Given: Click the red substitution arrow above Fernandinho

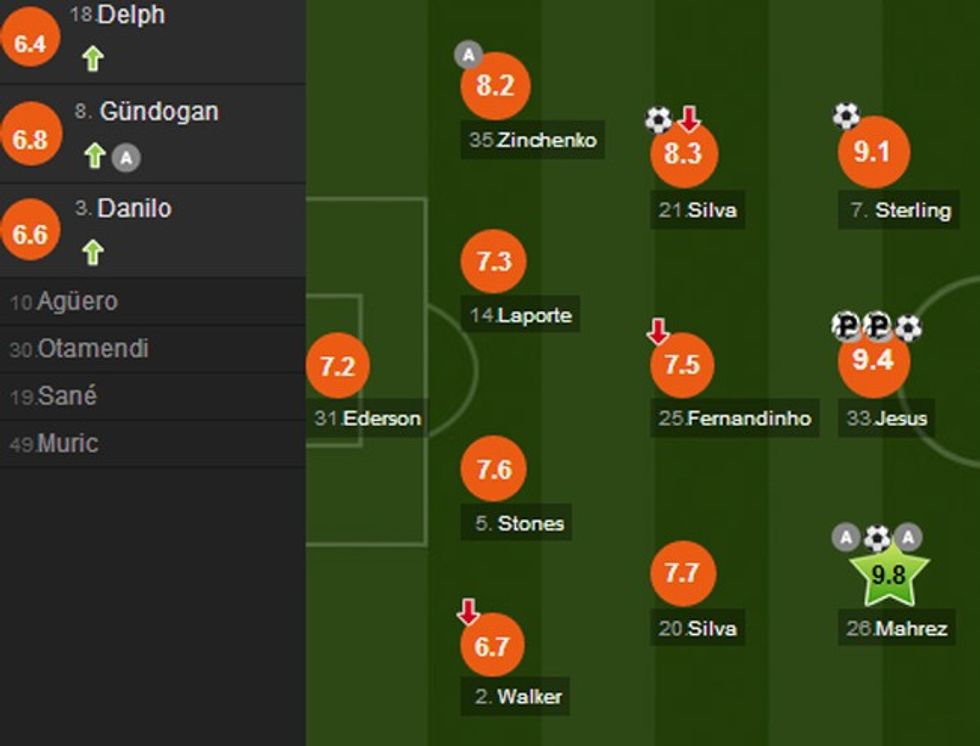Looking at the screenshot, I should coord(658,332).
